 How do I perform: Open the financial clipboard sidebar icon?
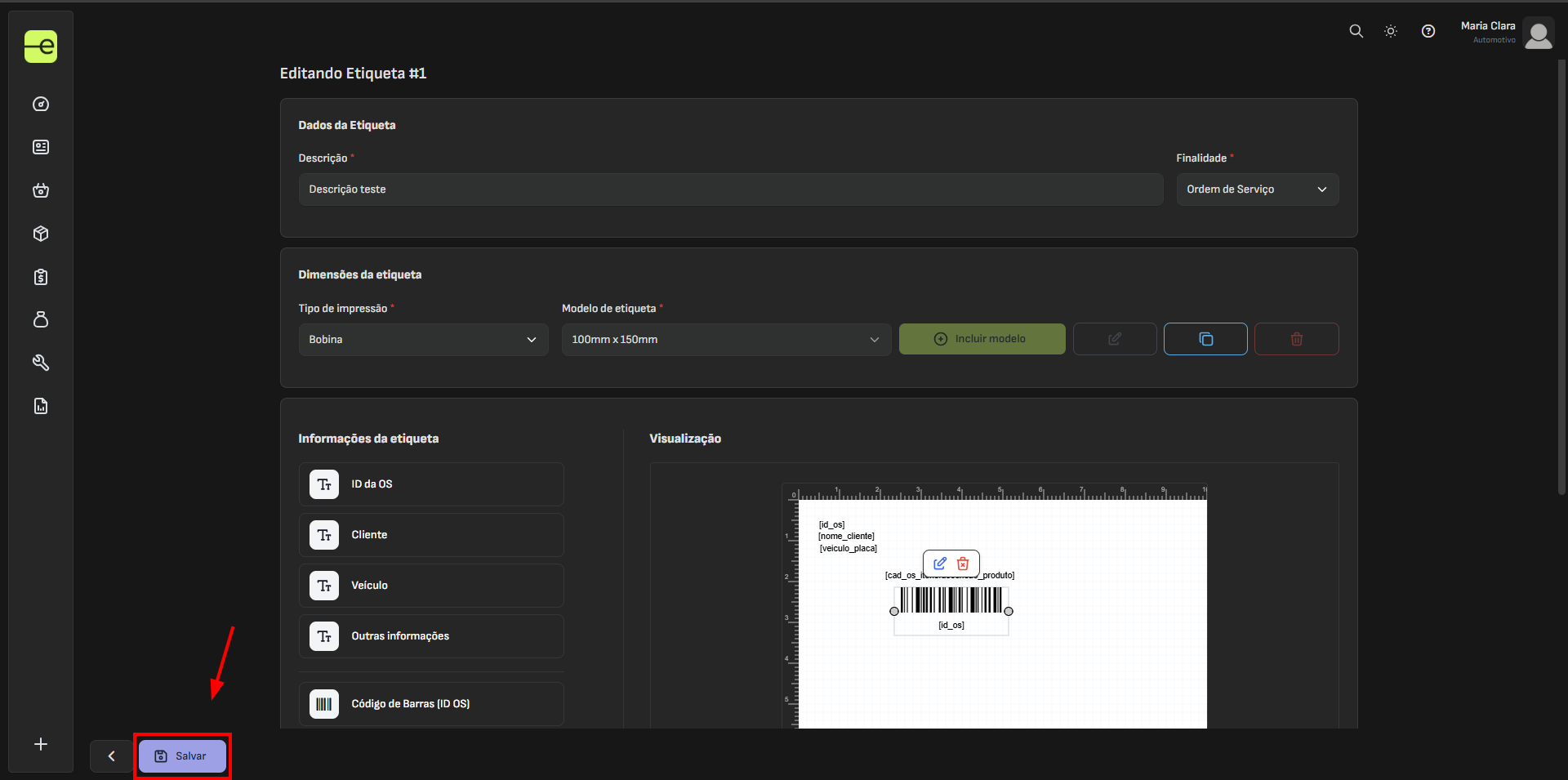pyautogui.click(x=41, y=277)
